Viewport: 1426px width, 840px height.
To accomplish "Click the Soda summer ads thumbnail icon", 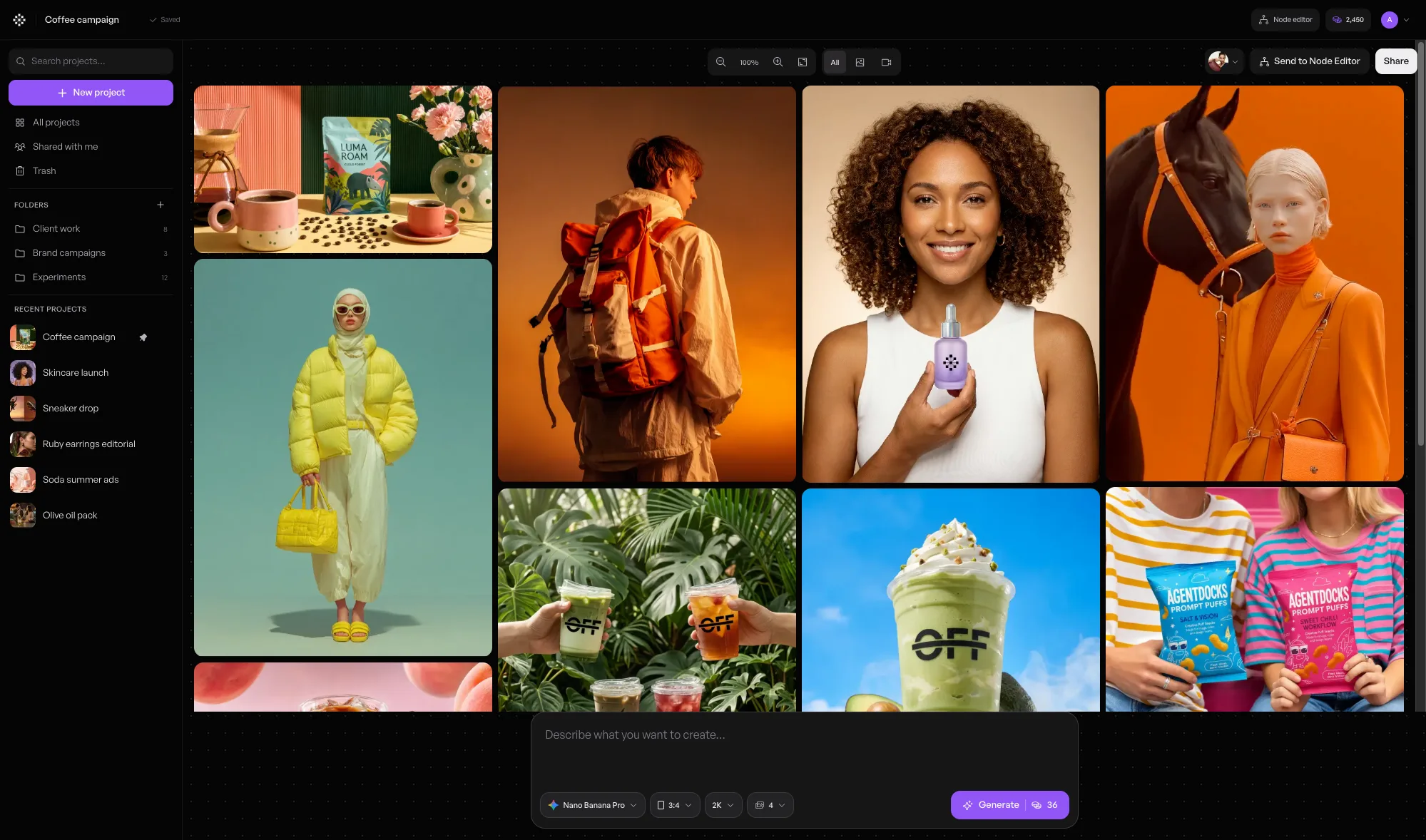I will [x=23, y=480].
